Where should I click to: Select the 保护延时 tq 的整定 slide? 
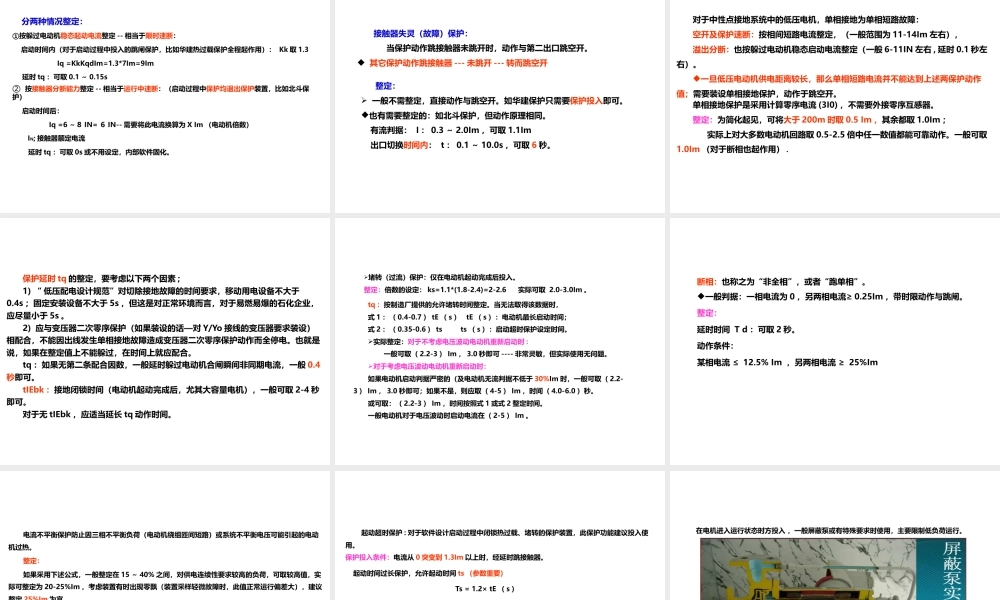pyautogui.click(x=165, y=341)
